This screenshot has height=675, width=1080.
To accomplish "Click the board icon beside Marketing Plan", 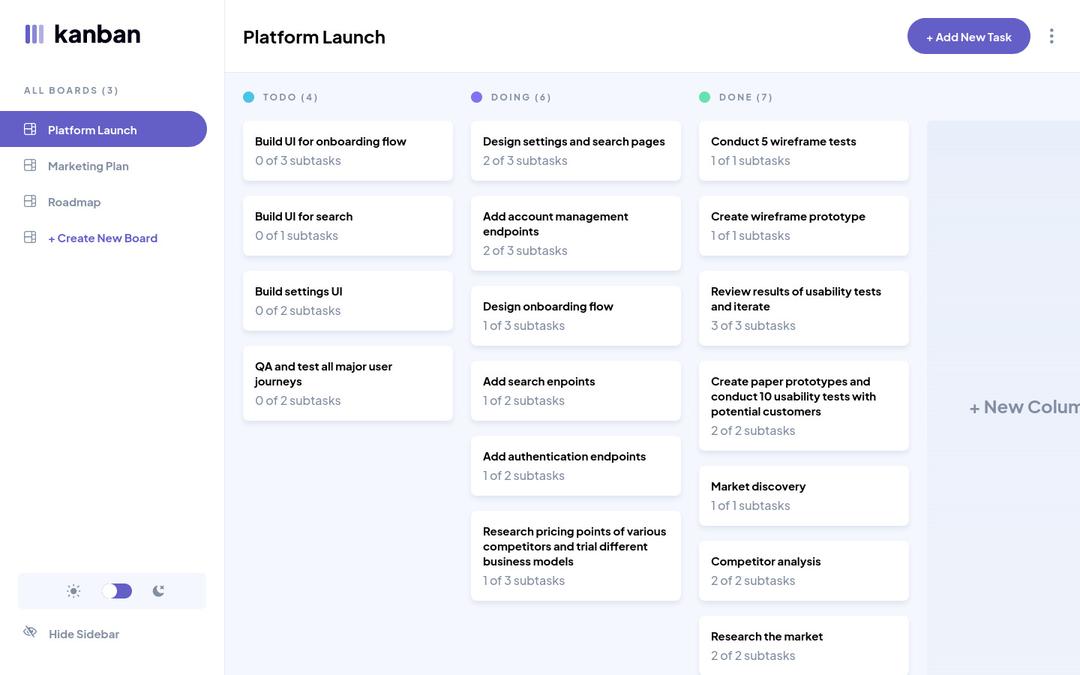I will 28,163.
